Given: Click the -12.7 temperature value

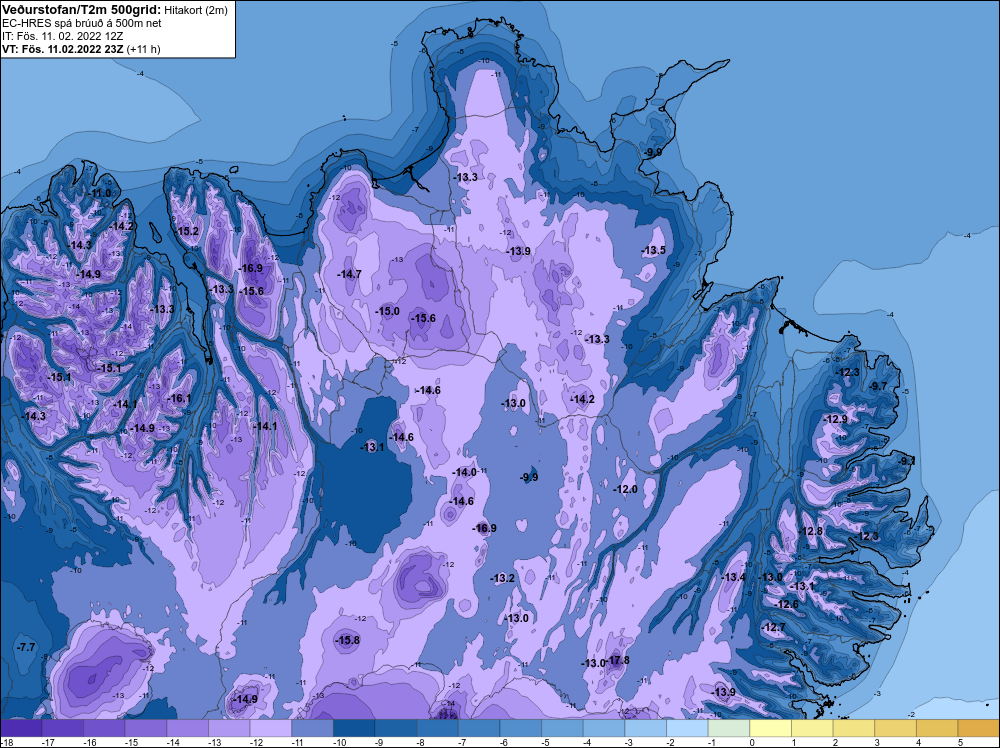Looking at the screenshot, I should [774, 627].
